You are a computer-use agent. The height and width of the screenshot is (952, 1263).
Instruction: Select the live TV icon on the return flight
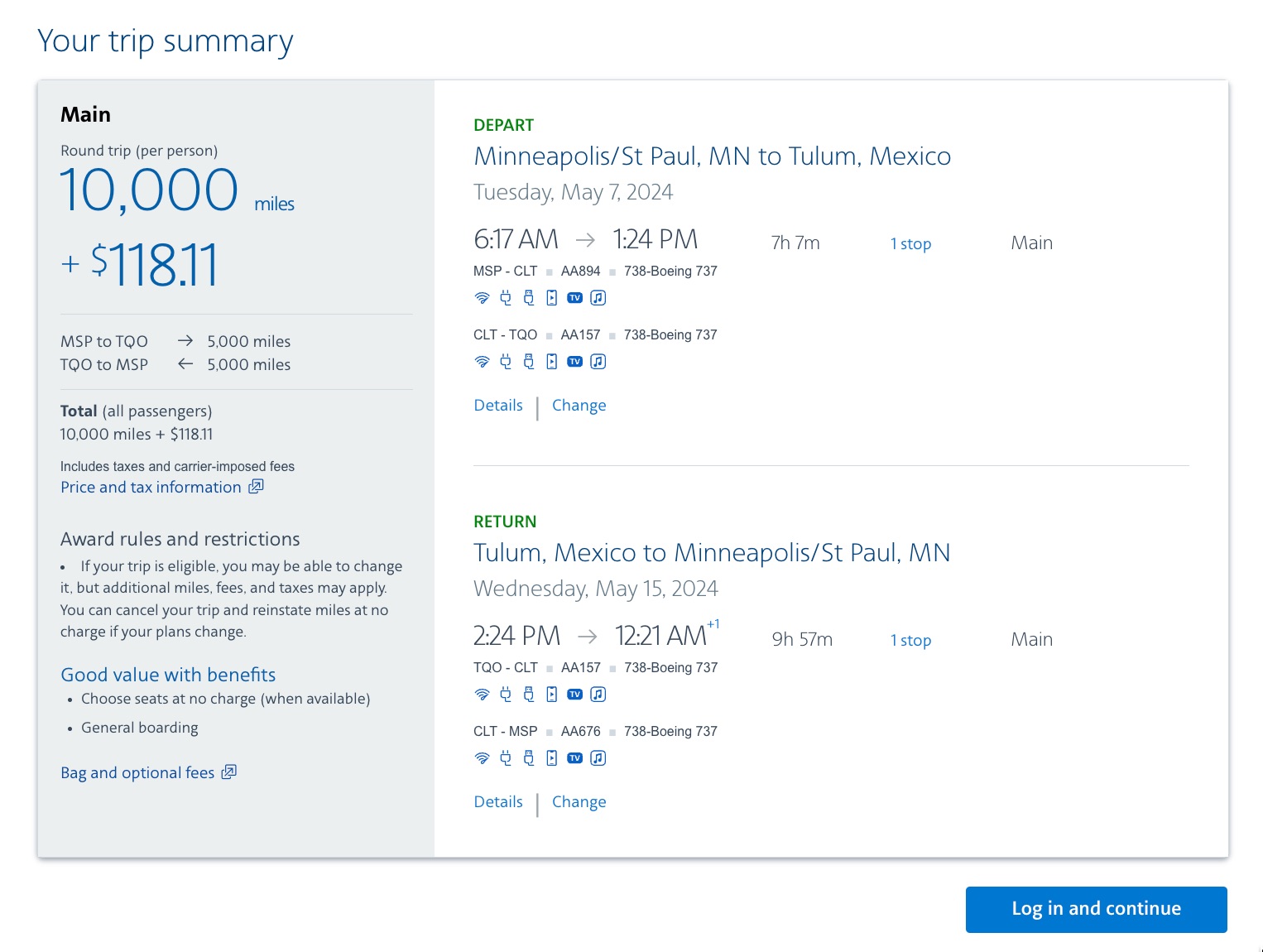(x=574, y=694)
